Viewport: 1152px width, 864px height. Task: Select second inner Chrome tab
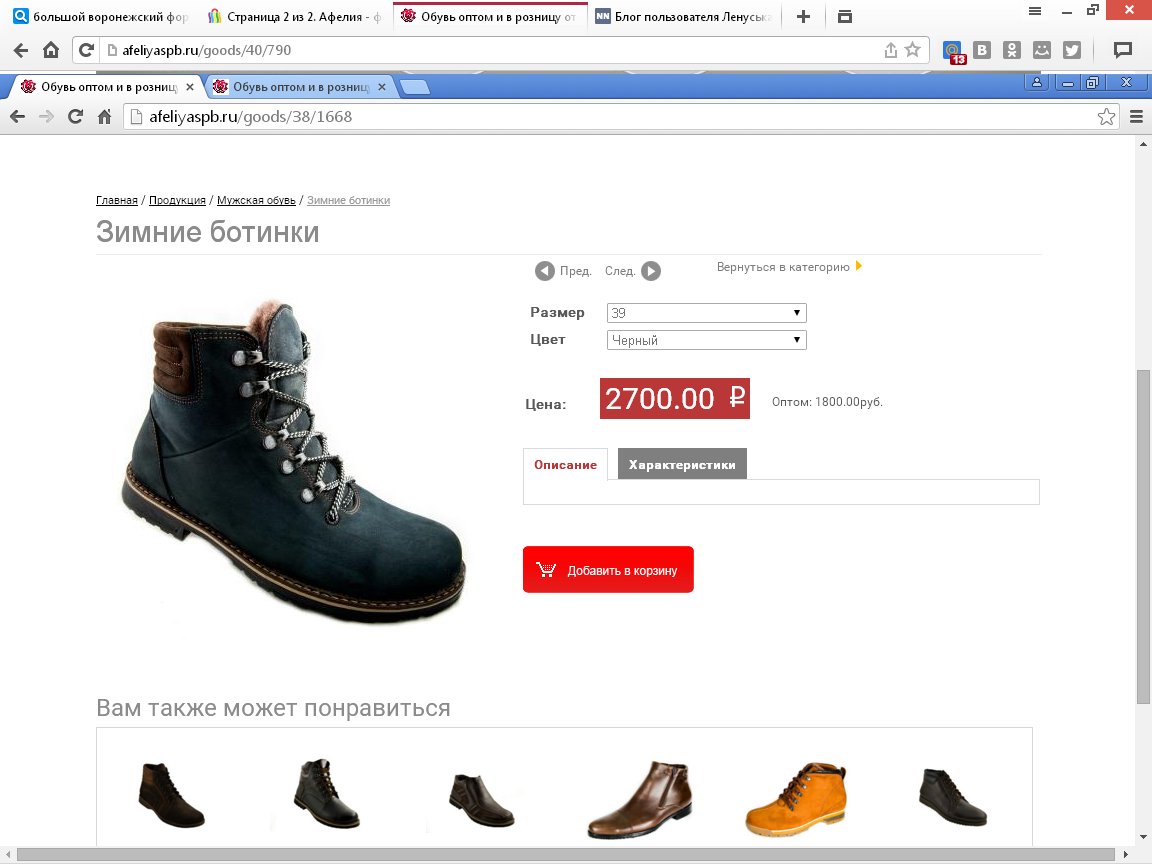[x=298, y=87]
